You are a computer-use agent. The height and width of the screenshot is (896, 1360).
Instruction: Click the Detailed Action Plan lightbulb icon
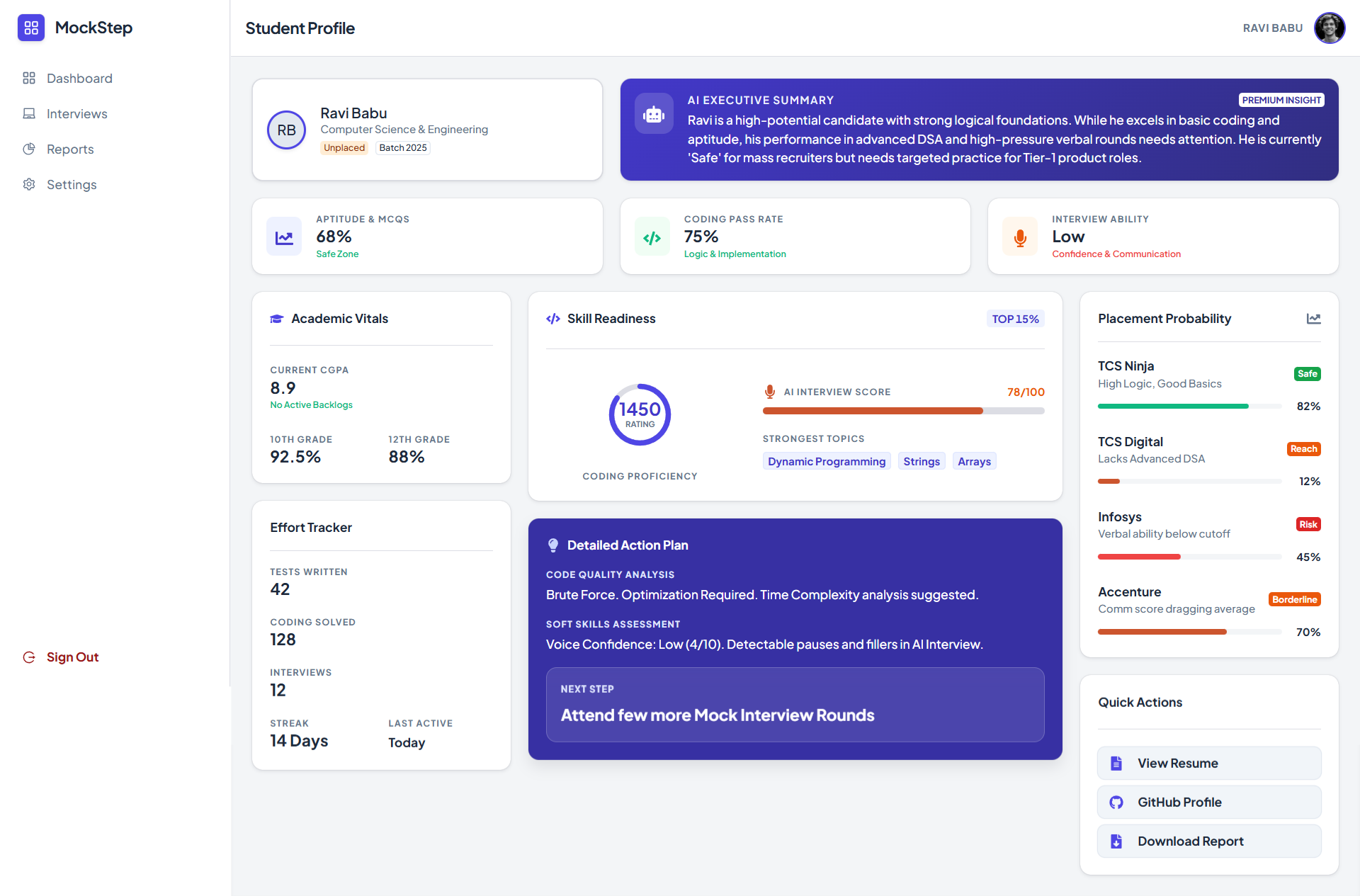pyautogui.click(x=553, y=545)
